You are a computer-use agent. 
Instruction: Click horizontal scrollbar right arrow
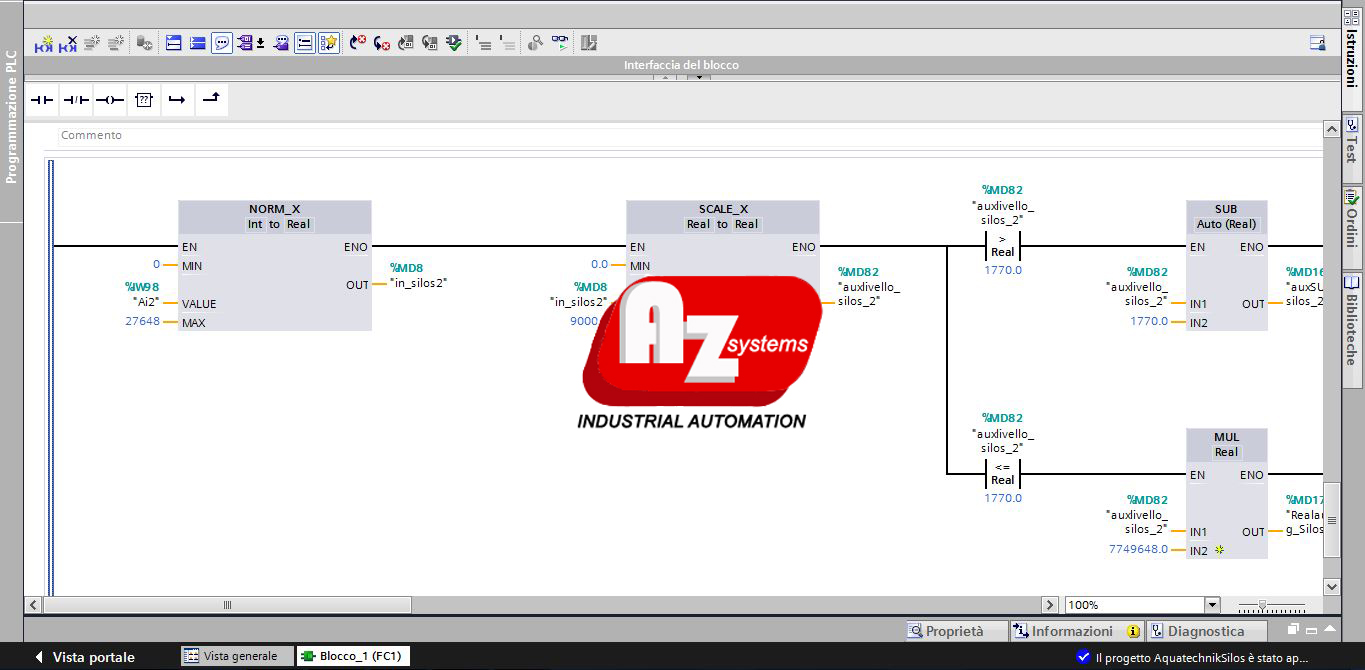click(x=1049, y=605)
